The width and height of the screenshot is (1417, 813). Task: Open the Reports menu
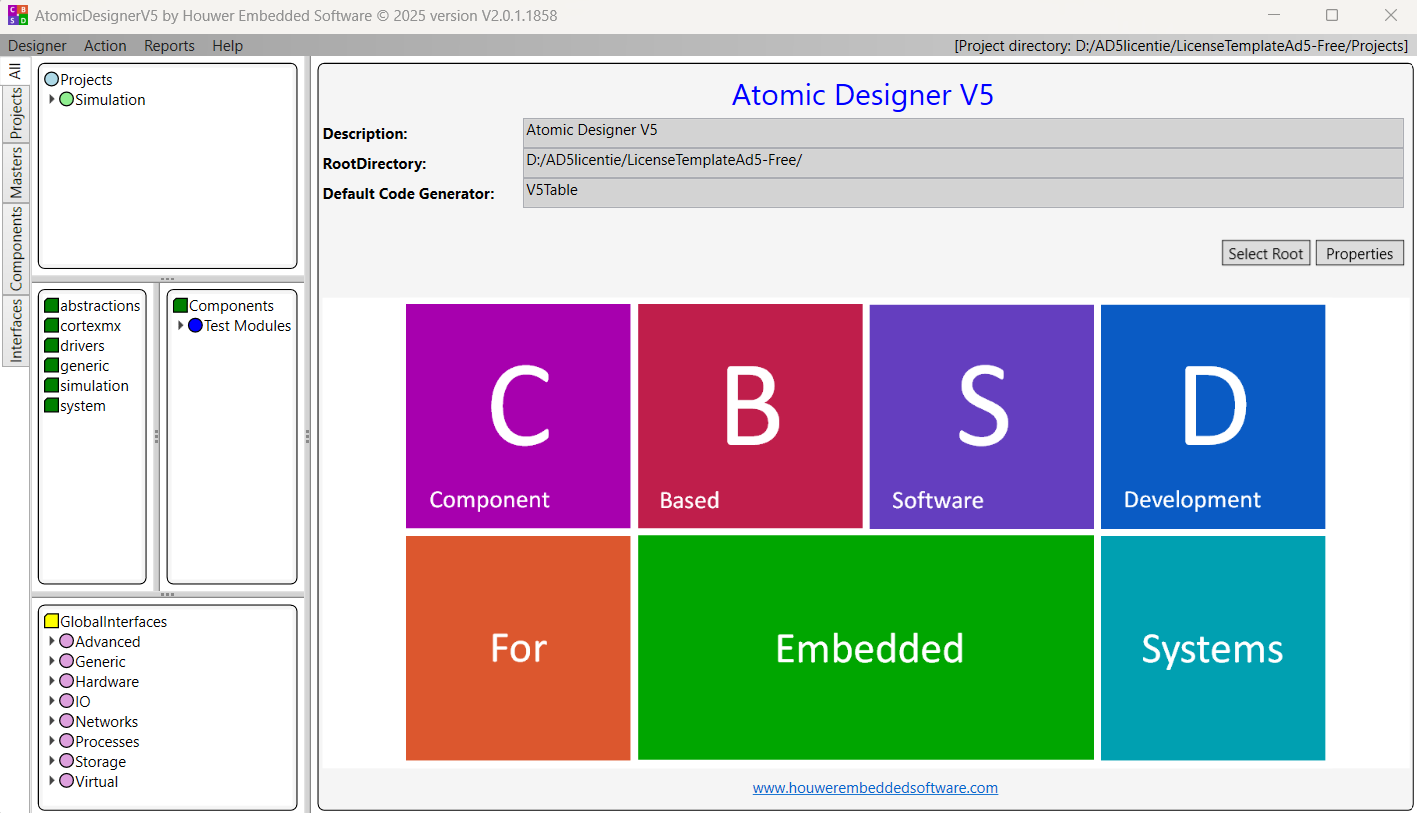pyautogui.click(x=169, y=46)
